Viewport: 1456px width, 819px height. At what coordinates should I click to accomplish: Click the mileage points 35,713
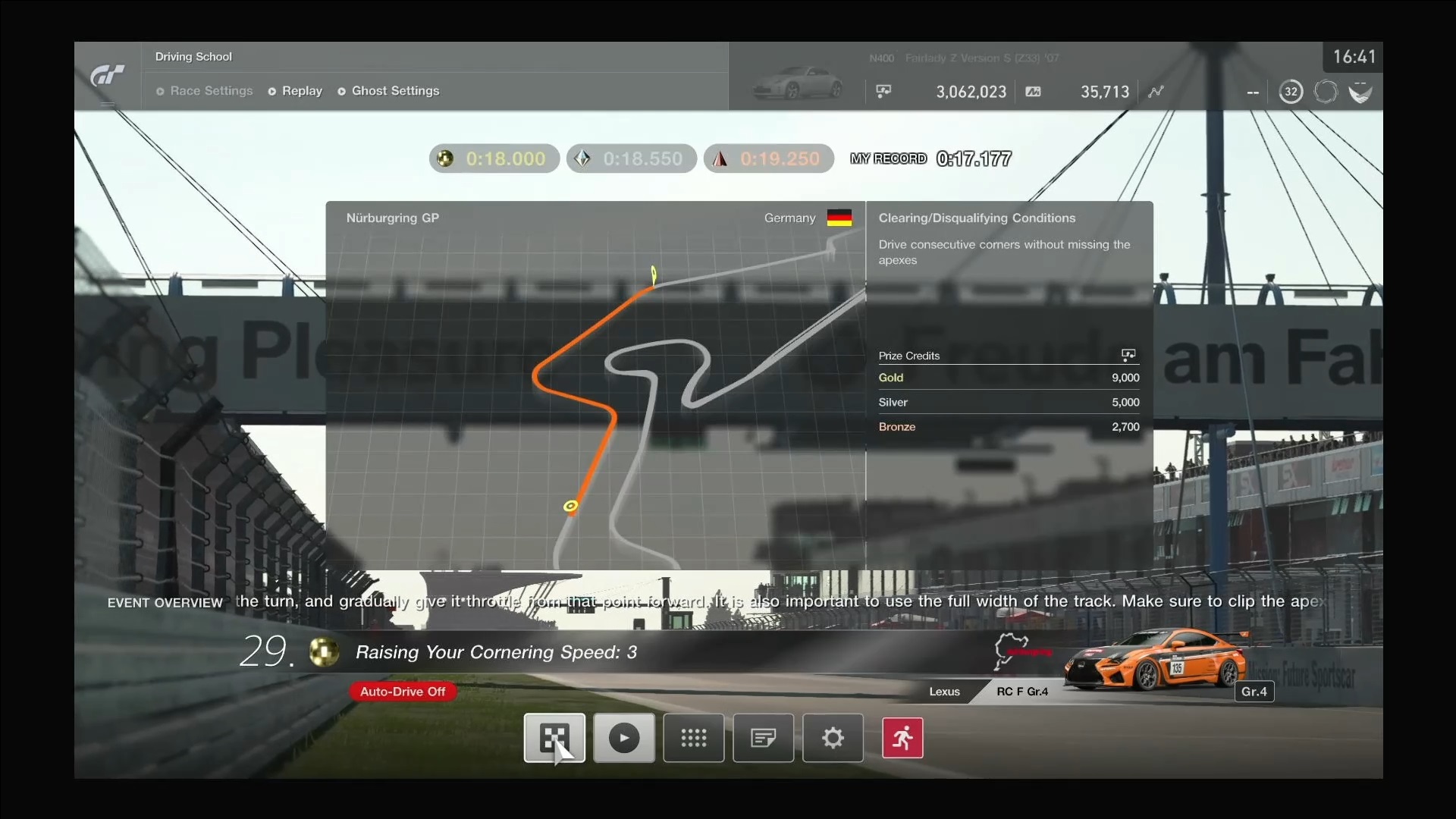[x=1104, y=92]
